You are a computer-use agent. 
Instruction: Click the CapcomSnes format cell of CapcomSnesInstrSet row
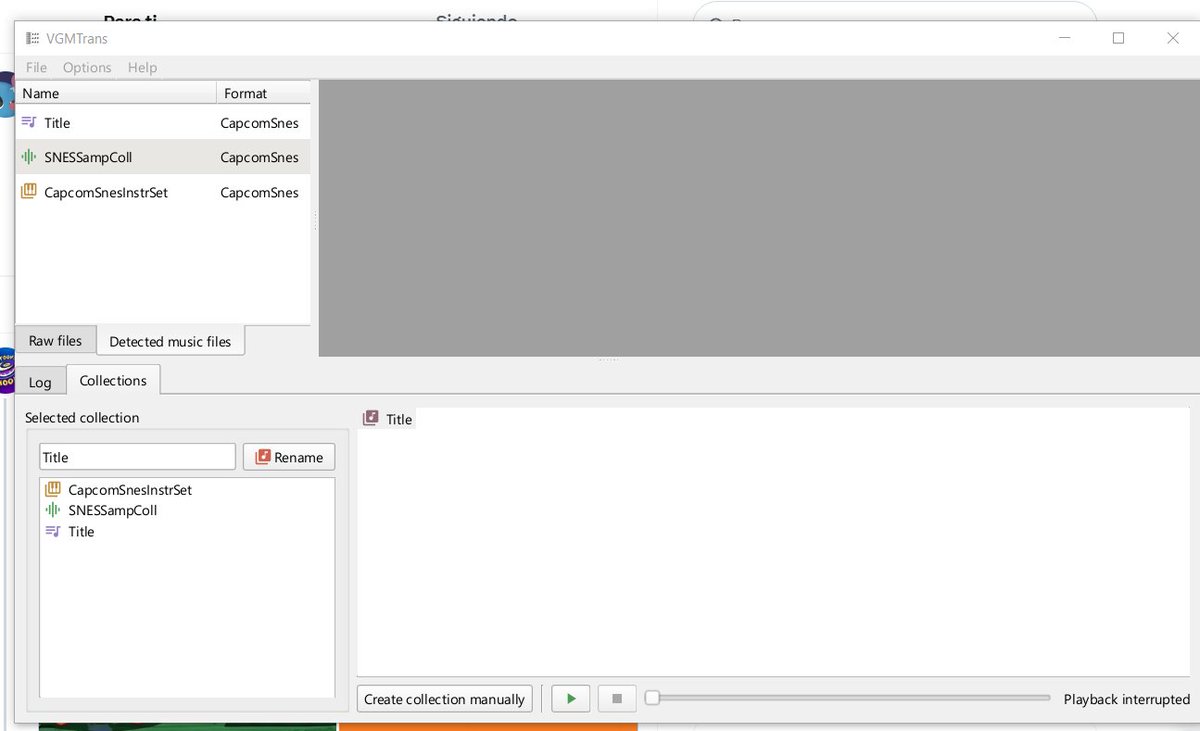coord(260,192)
